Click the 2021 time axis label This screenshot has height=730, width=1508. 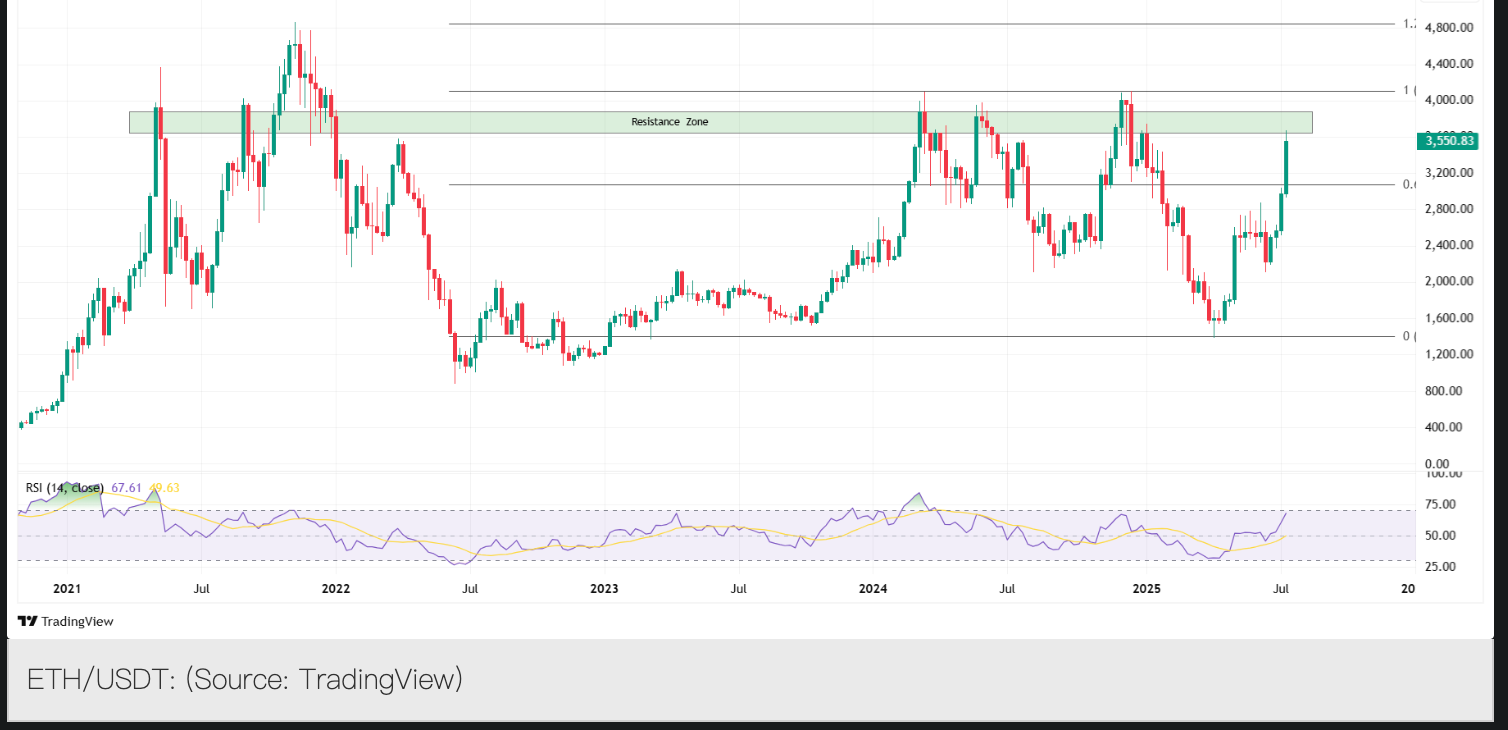coord(66,589)
